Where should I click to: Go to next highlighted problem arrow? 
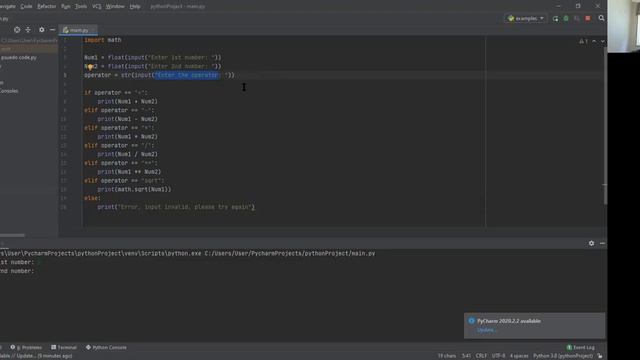[x=602, y=41]
